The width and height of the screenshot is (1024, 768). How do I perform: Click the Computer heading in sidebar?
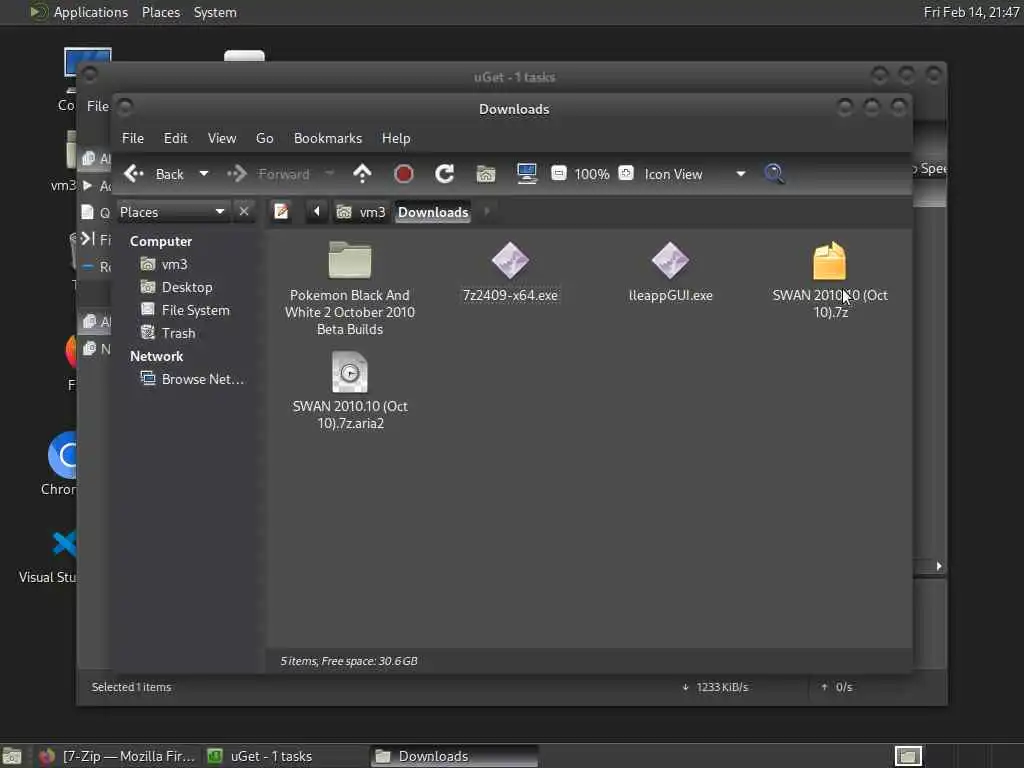point(161,241)
